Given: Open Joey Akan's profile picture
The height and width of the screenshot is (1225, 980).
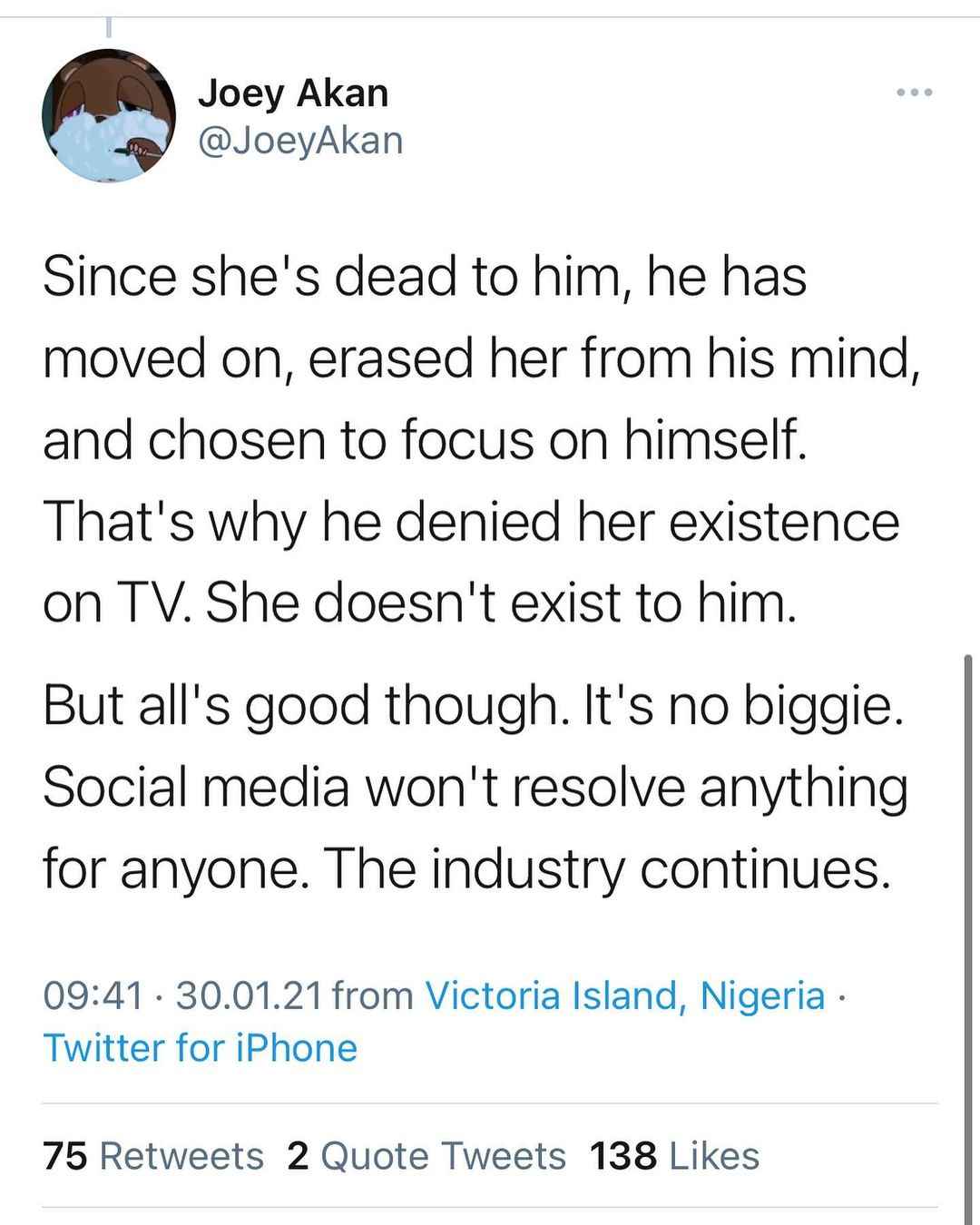Looking at the screenshot, I should (108, 116).
